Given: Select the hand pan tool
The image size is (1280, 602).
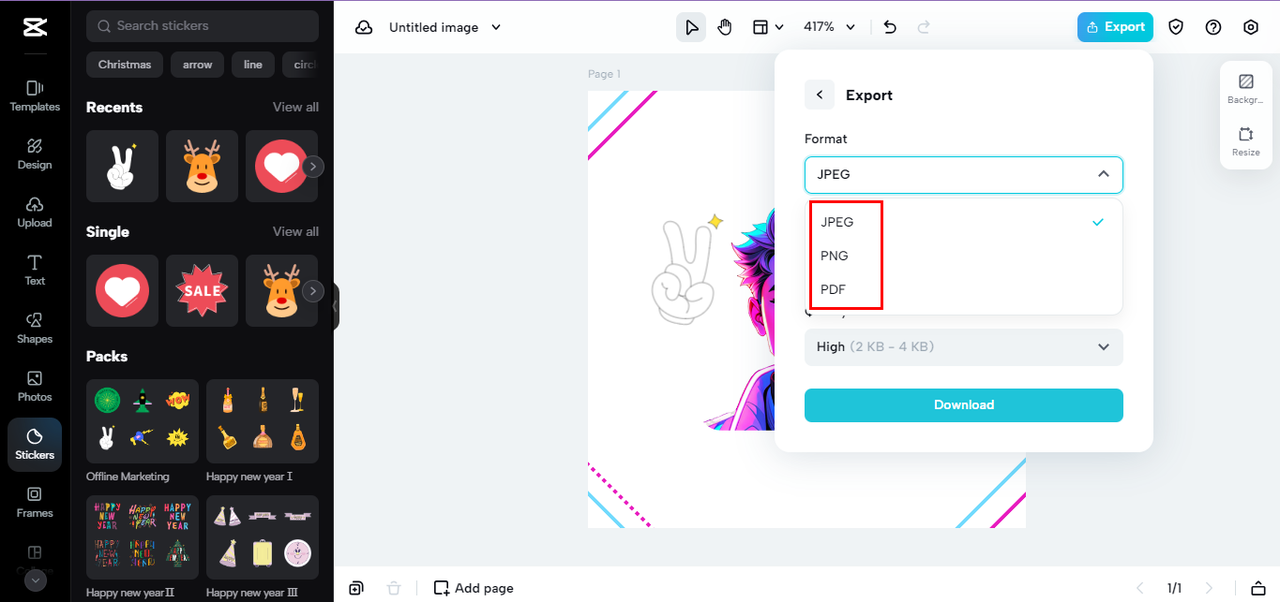Looking at the screenshot, I should click(725, 27).
